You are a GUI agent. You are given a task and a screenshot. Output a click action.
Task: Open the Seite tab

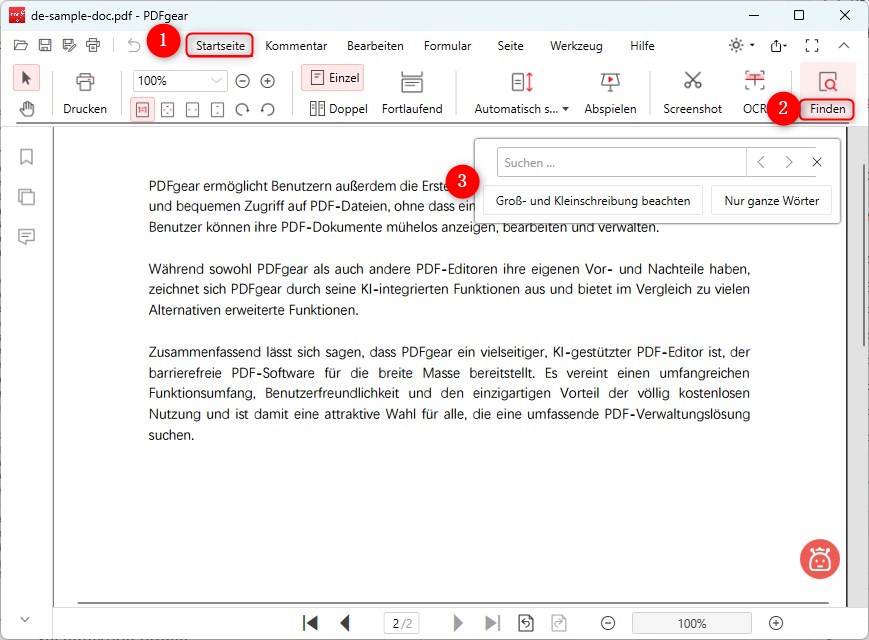click(x=510, y=45)
